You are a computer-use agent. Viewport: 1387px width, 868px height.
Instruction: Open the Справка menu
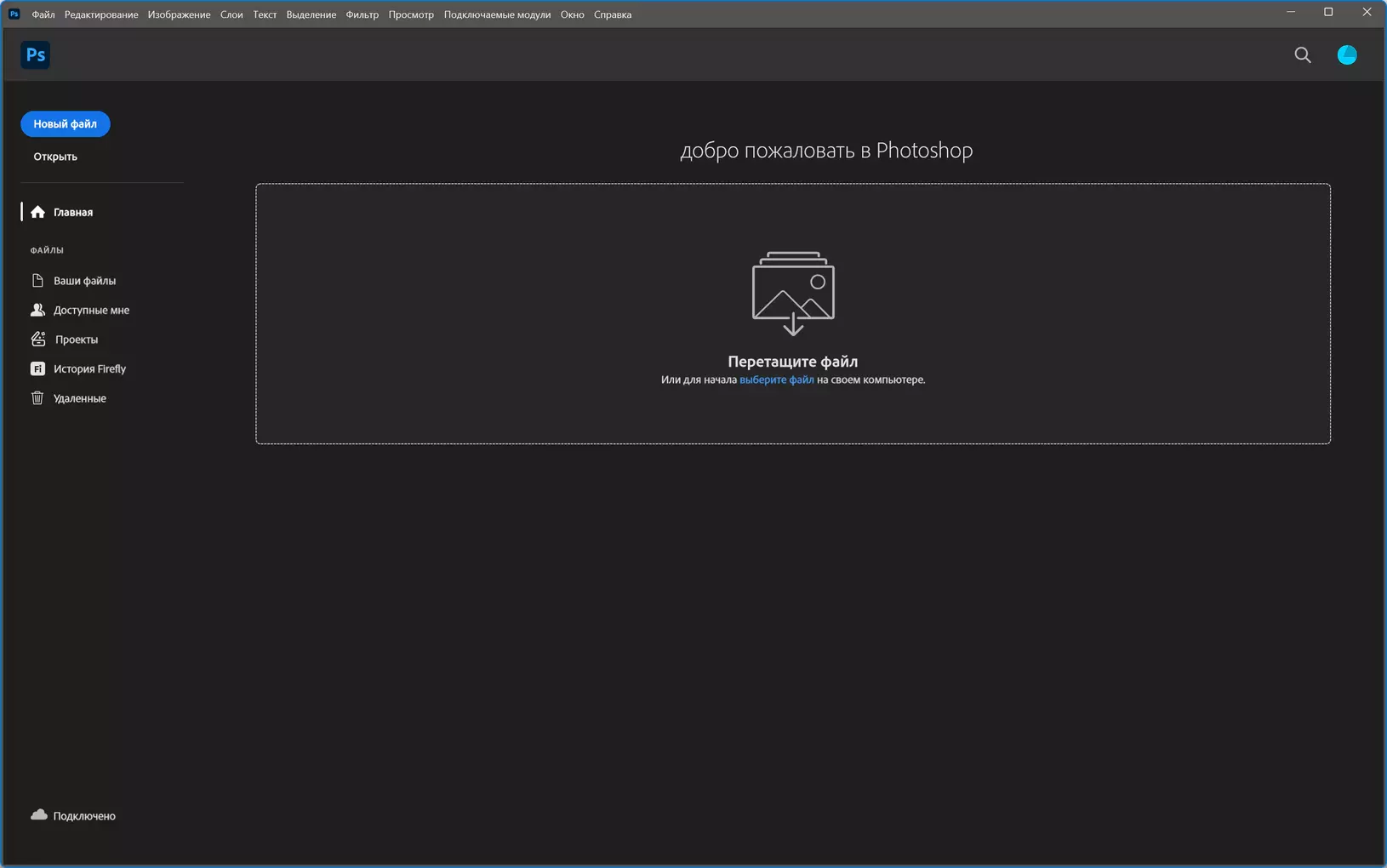pyautogui.click(x=613, y=14)
